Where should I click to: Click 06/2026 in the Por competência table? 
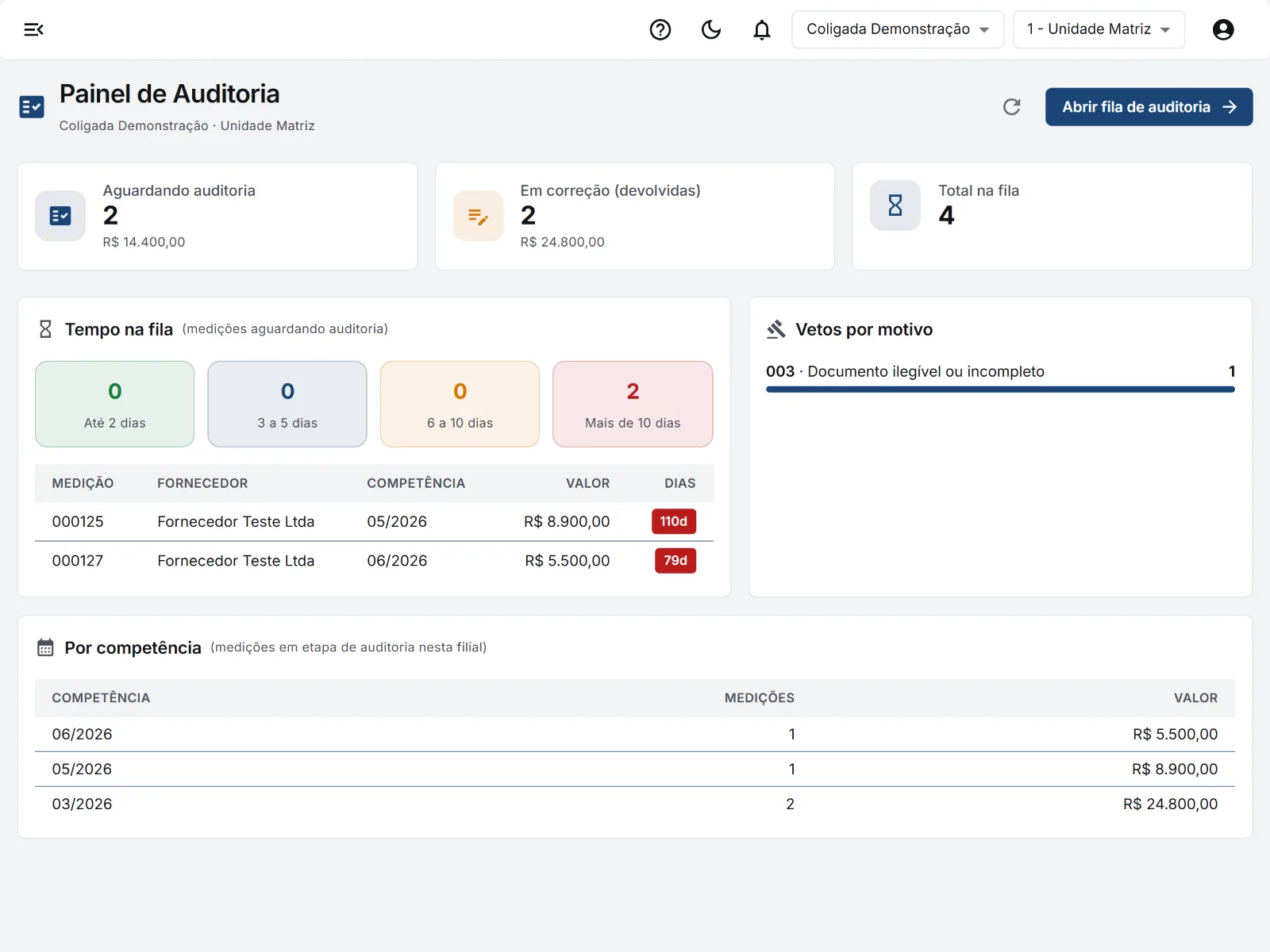coord(82,735)
